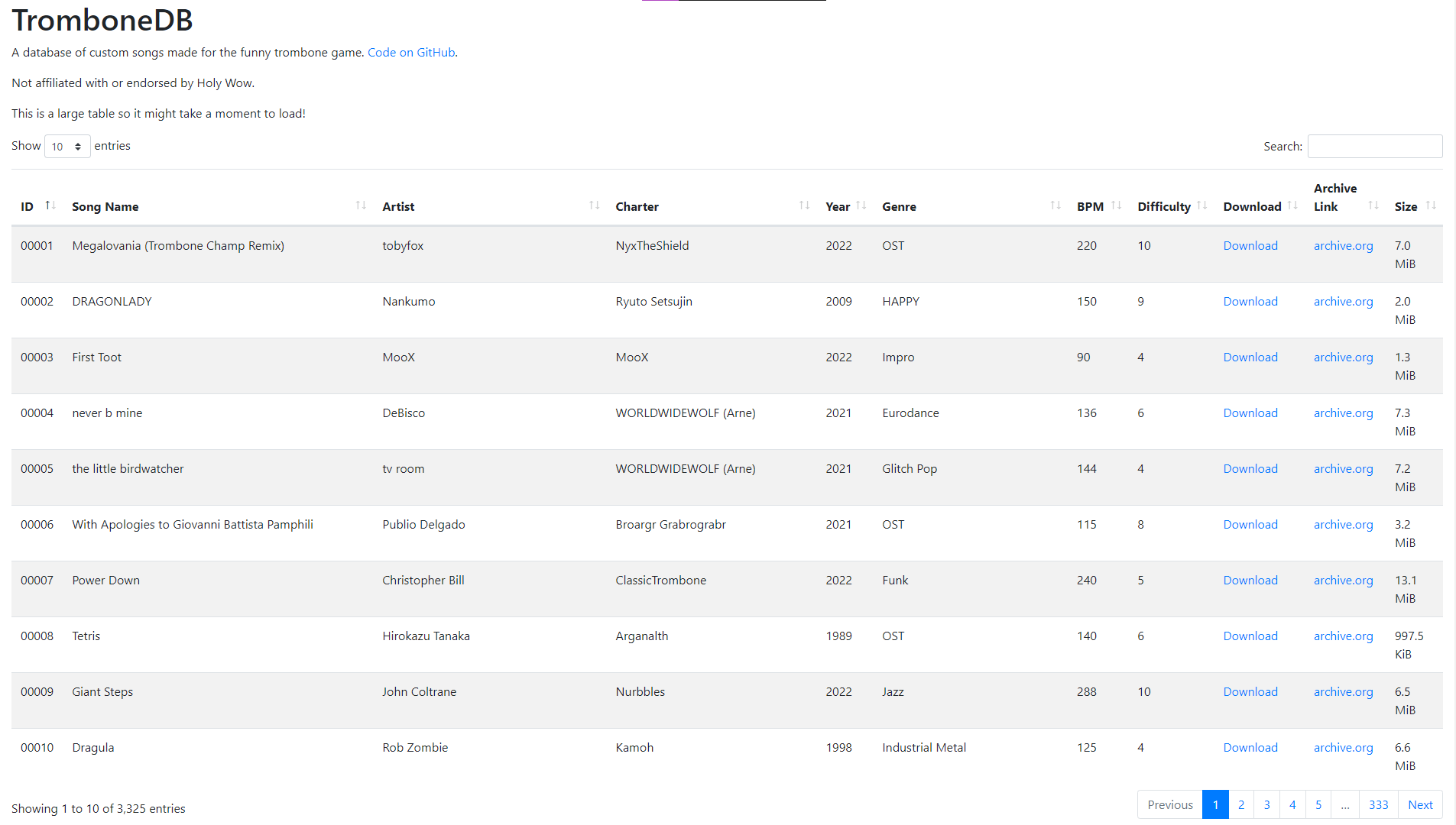Sort by Charter column arrows
Screen dimensions: 1456x825
point(804,205)
